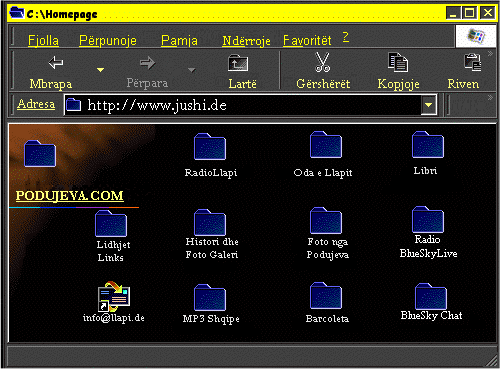Image resolution: width=500 pixels, height=369 pixels.
Task: Open the question mark help menu
Action: (346, 37)
